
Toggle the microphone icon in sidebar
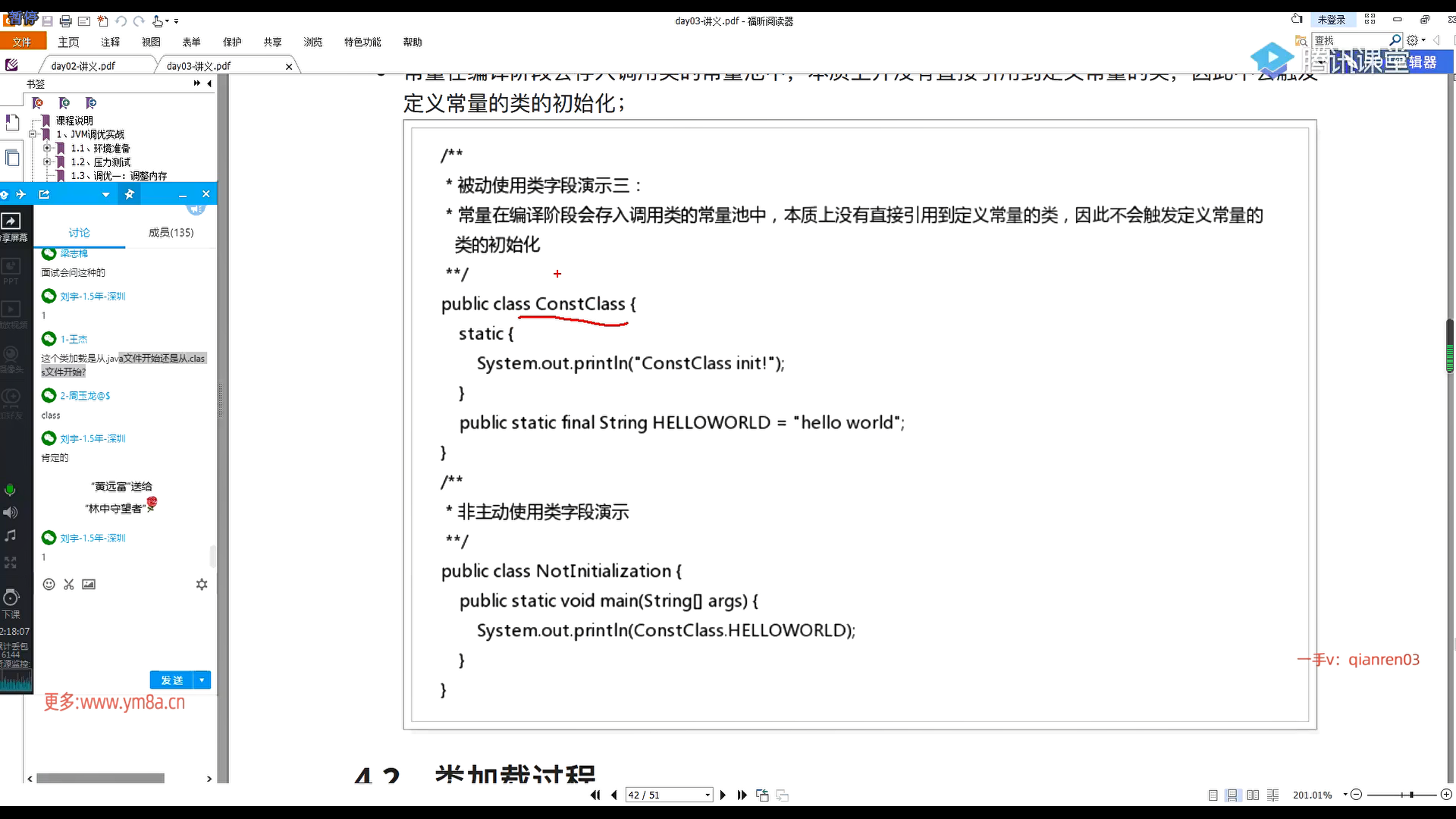click(10, 490)
